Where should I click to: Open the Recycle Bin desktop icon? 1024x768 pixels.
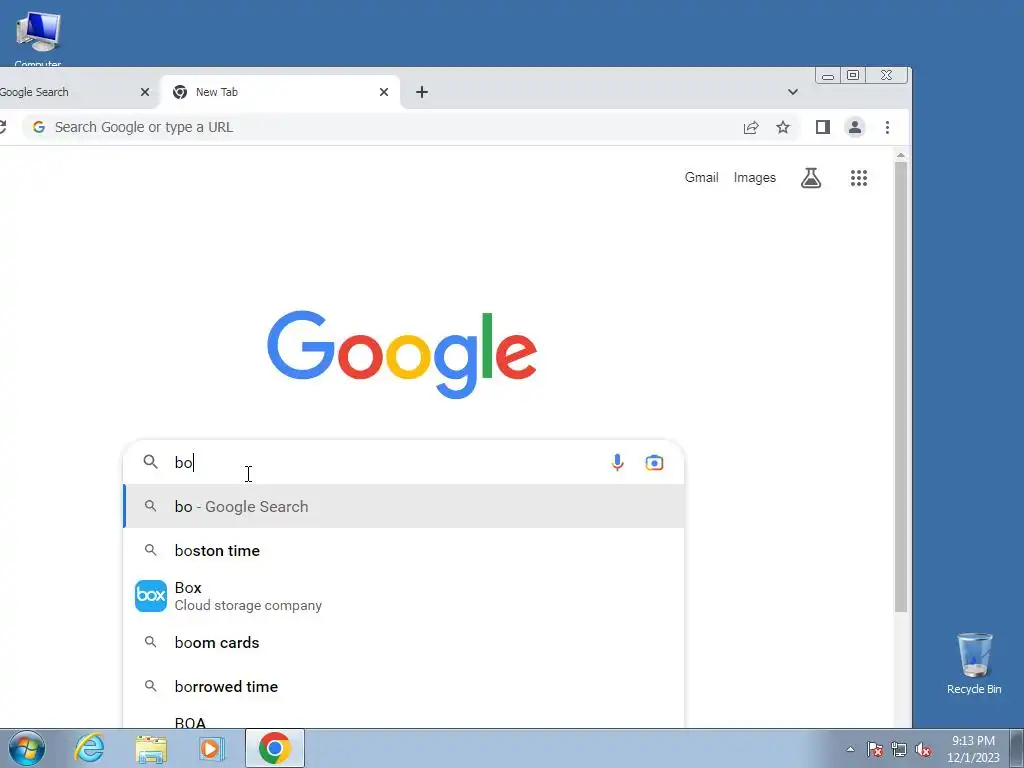974,664
